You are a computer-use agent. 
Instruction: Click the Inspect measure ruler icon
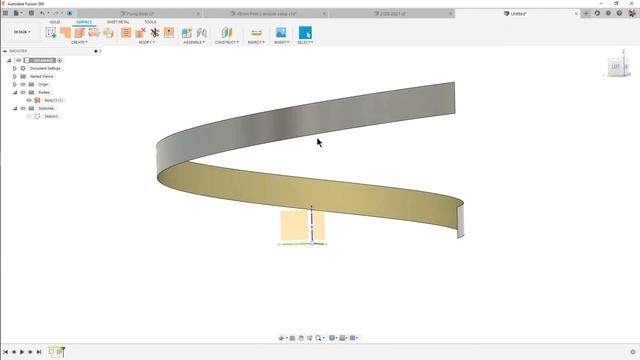[x=256, y=33]
